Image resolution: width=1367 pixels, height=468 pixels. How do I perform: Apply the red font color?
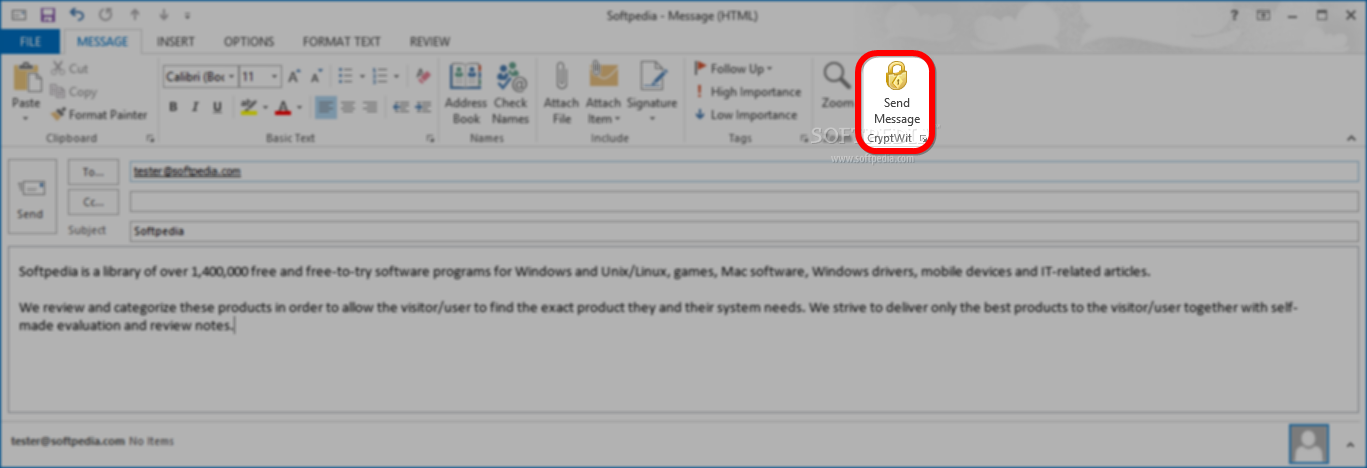pyautogui.click(x=283, y=107)
